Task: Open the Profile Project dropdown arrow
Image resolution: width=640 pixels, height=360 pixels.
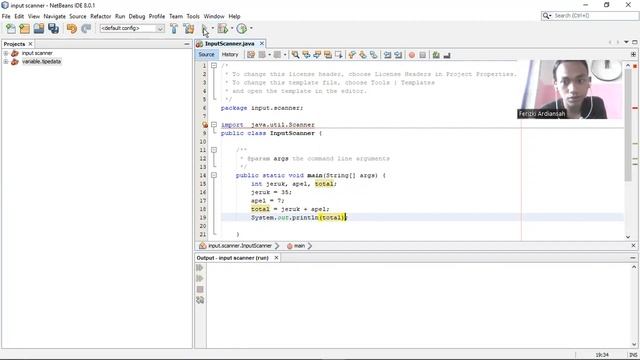Action: (x=251, y=28)
